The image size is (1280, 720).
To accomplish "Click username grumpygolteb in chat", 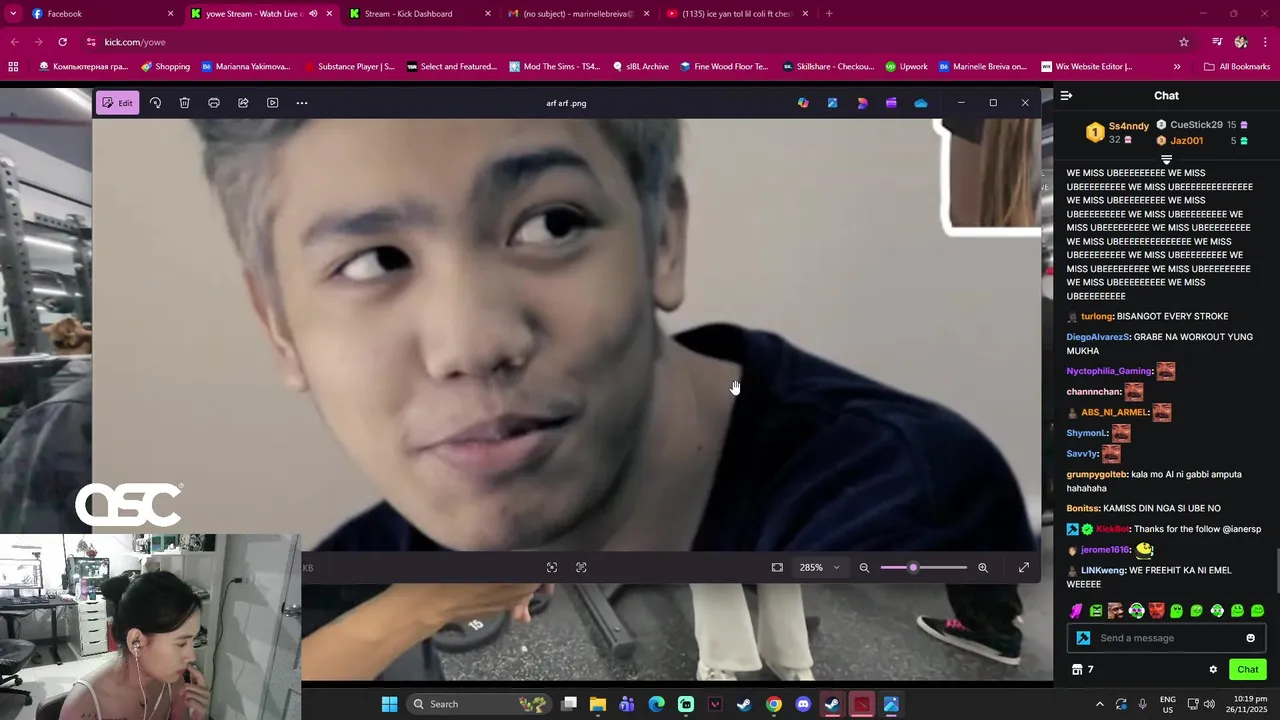I will [x=1097, y=475].
